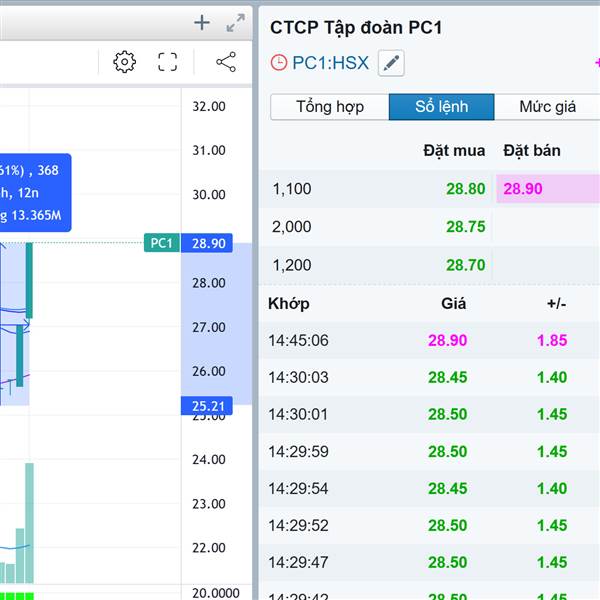Click the plus icon above the chart
The width and height of the screenshot is (600, 600).
tap(202, 23)
